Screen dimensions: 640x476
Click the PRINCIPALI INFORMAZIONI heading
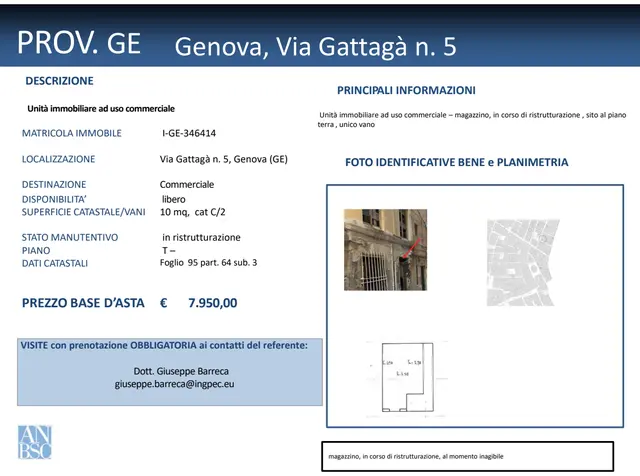tap(406, 90)
